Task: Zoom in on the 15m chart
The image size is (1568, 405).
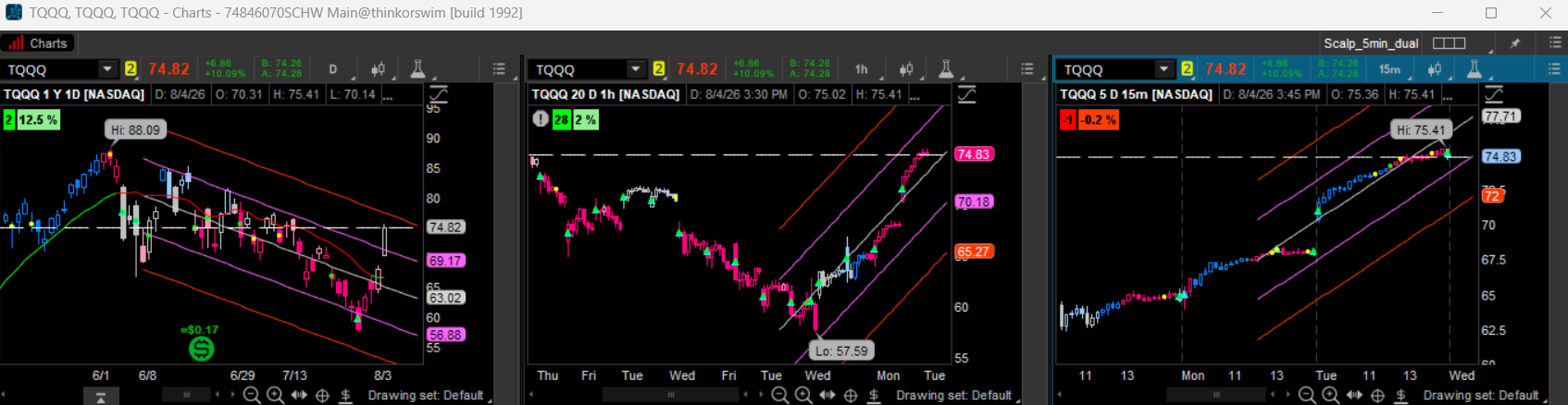Action: coord(1330,396)
